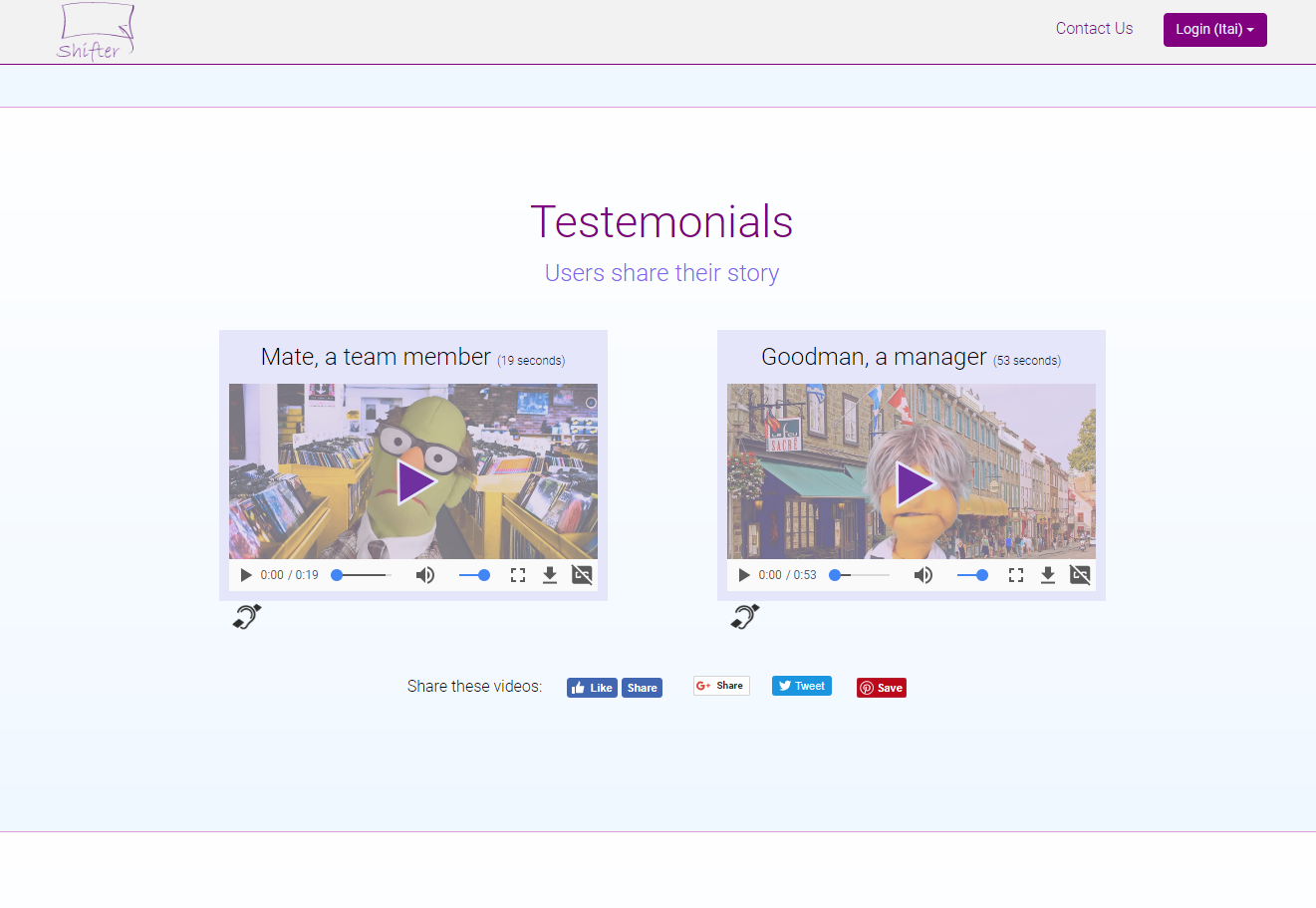This screenshot has height=908, width=1316.
Task: Mute the Mate video speaker icon
Action: pos(425,575)
